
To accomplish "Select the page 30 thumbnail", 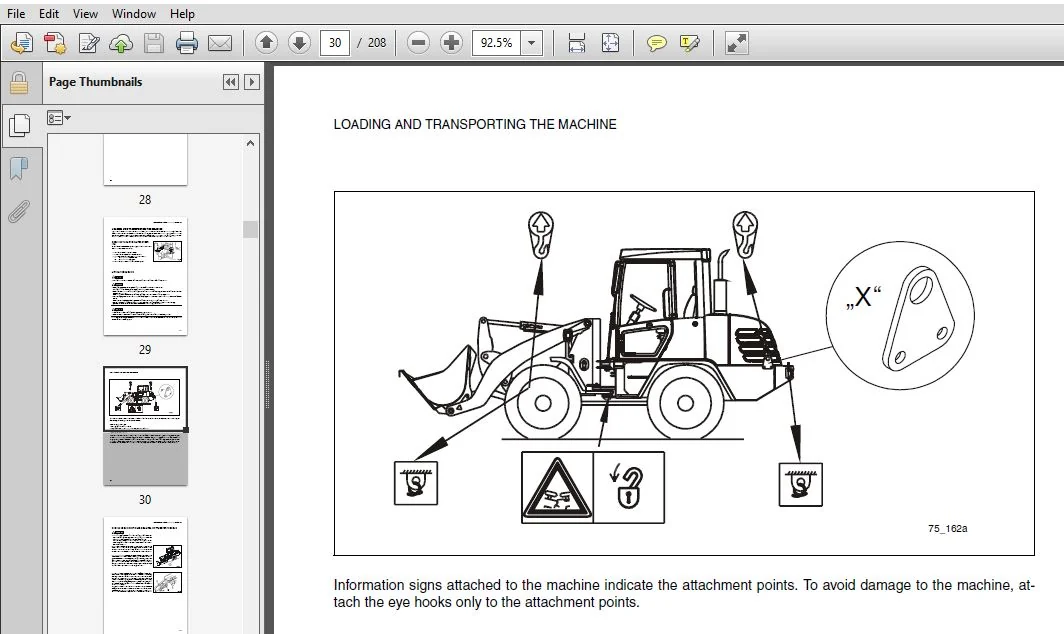I will click(x=145, y=426).
